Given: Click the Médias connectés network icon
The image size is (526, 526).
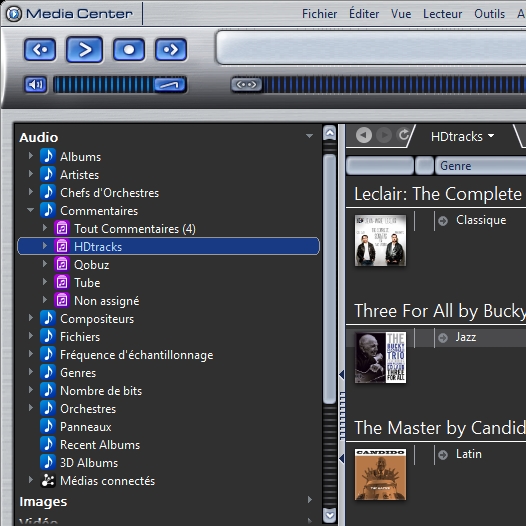Looking at the screenshot, I should (48, 480).
